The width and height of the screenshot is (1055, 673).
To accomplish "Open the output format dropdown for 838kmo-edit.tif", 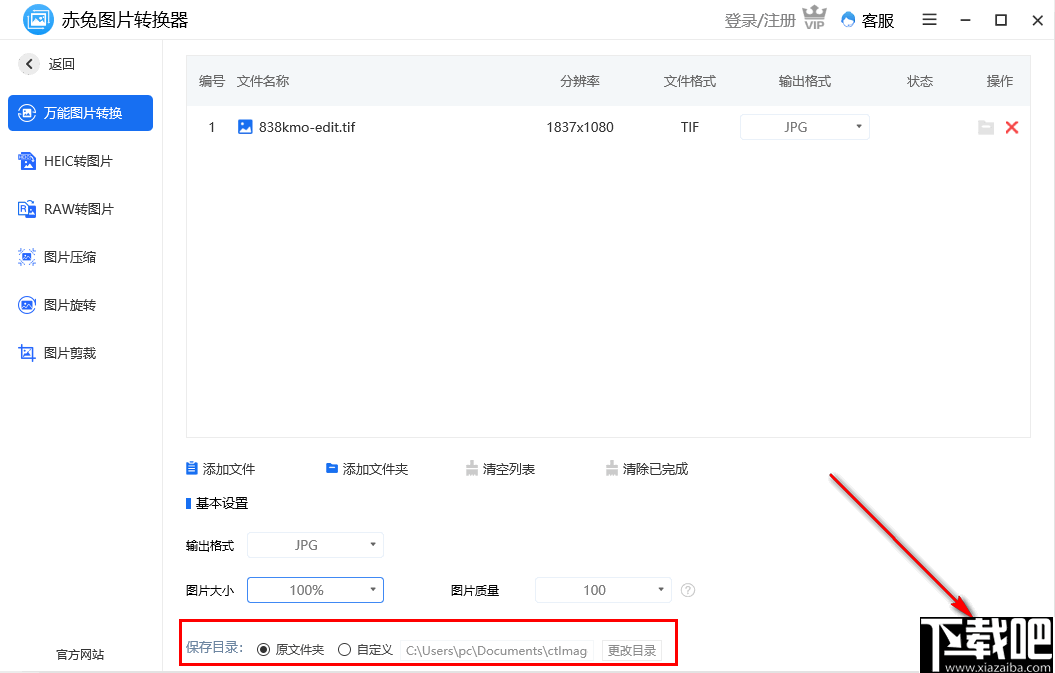I will 805,127.
